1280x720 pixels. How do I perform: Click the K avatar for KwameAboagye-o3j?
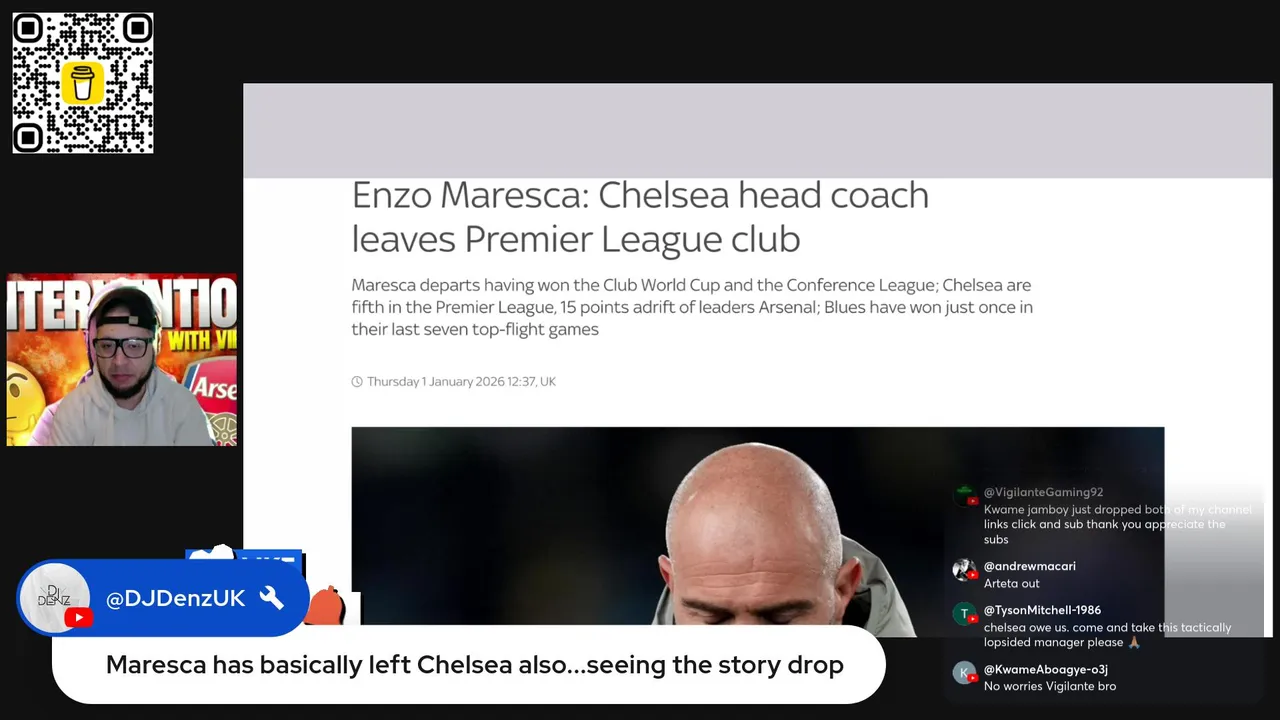(964, 673)
